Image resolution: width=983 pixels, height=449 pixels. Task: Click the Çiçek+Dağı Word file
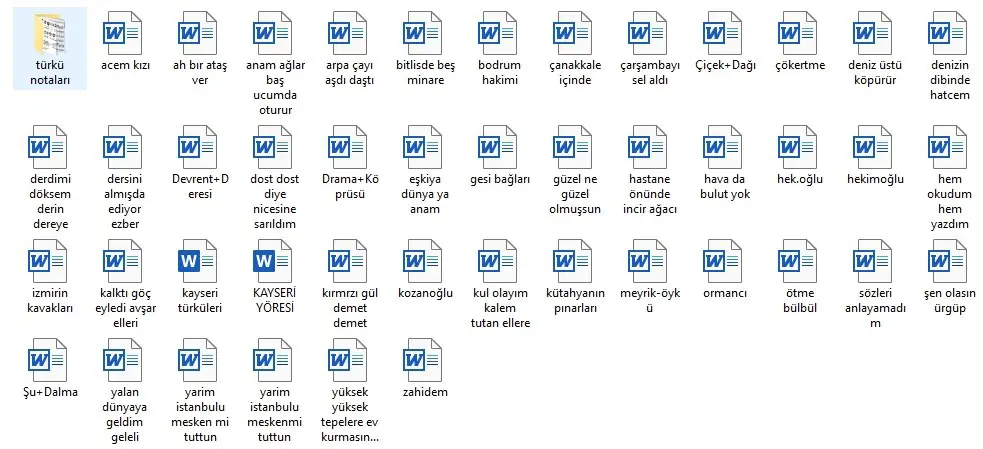click(x=726, y=33)
